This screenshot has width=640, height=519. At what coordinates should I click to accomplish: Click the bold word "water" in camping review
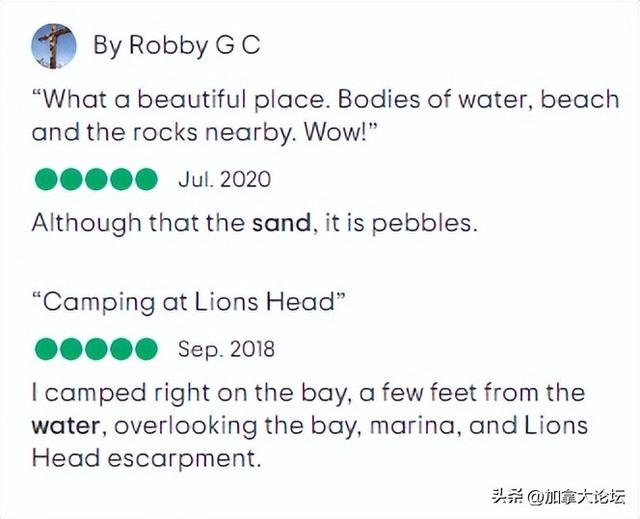[66, 426]
